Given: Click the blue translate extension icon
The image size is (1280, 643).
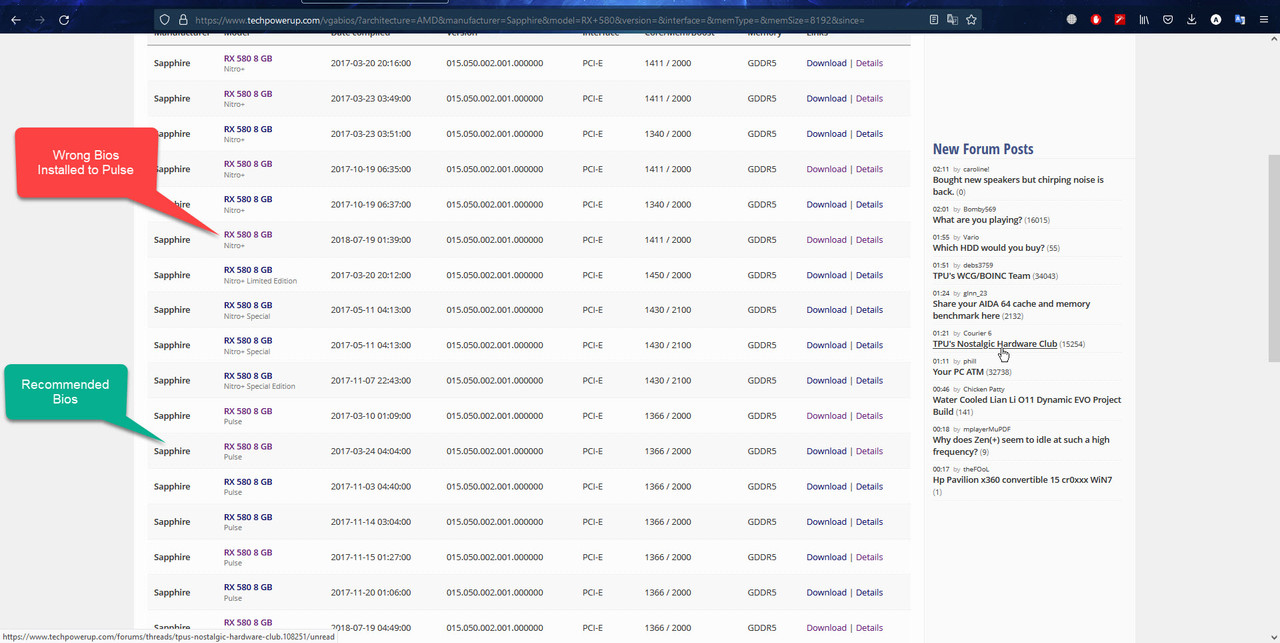Looking at the screenshot, I should point(1240,19).
